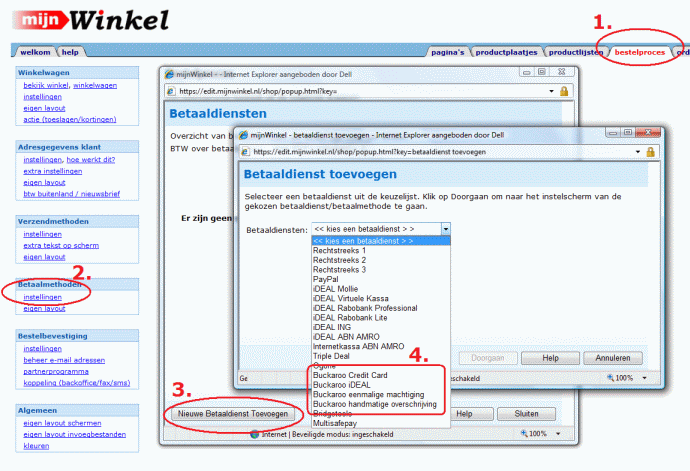Click the Help button in Betaaldienst toevoegen popup
Screen dimensions: 690x471
pyautogui.click(x=550, y=358)
